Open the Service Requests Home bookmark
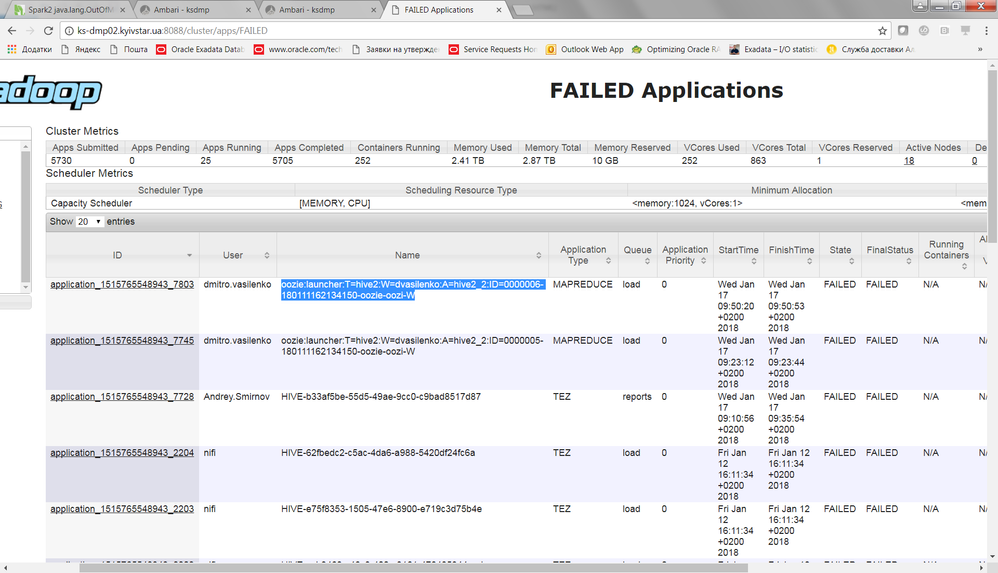The width and height of the screenshot is (998, 573). 493,49
